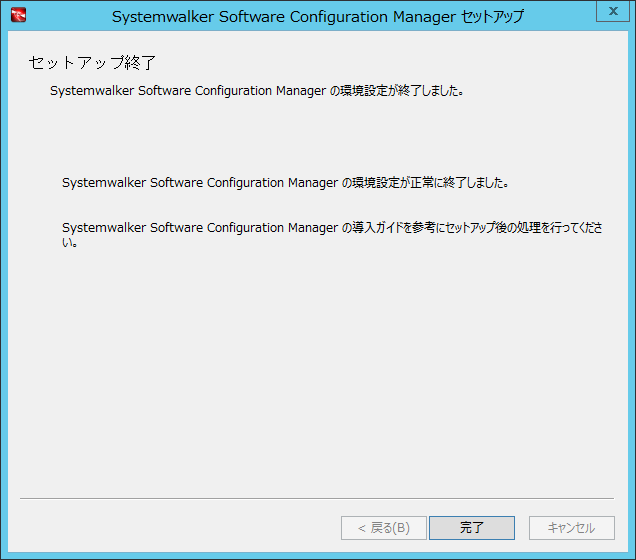Click the 環境設定が正常に終了しました message
The height and width of the screenshot is (560, 636).
pyautogui.click(x=286, y=183)
